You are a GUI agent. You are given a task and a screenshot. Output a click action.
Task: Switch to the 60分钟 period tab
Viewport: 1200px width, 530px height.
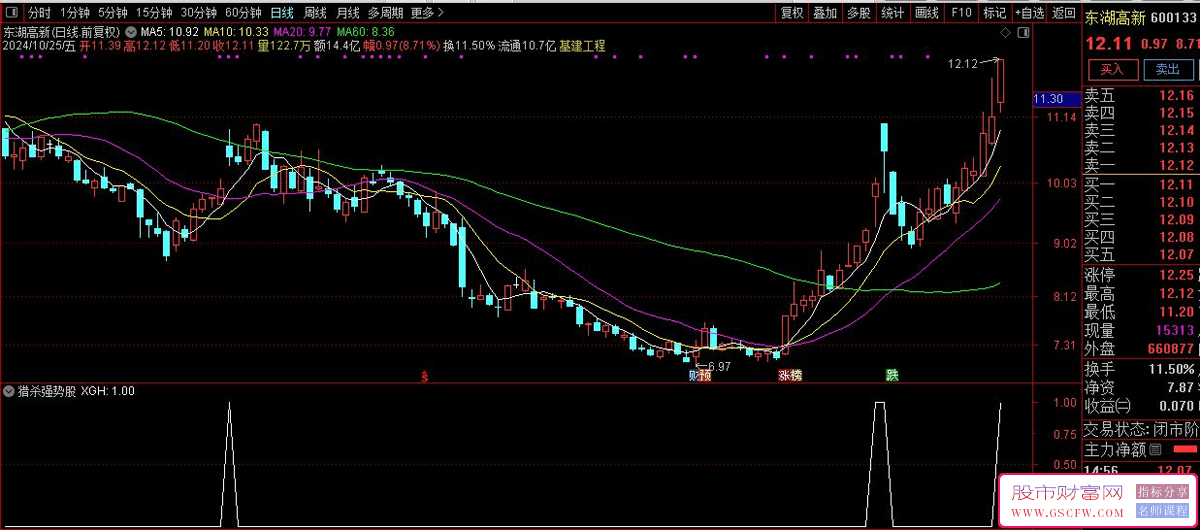click(x=243, y=13)
